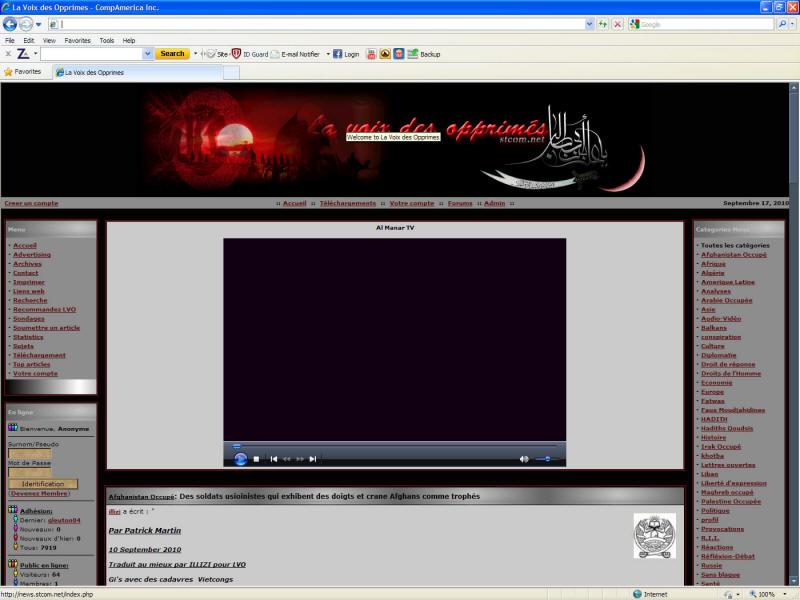Click the page vertical scrollbar
This screenshot has height=600, width=800.
coord(793,332)
